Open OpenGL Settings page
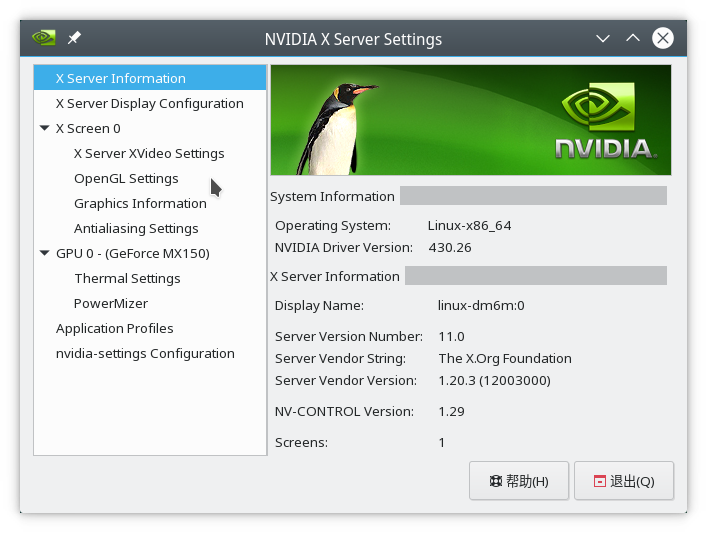The height and width of the screenshot is (533, 707). pyautogui.click(x=126, y=179)
